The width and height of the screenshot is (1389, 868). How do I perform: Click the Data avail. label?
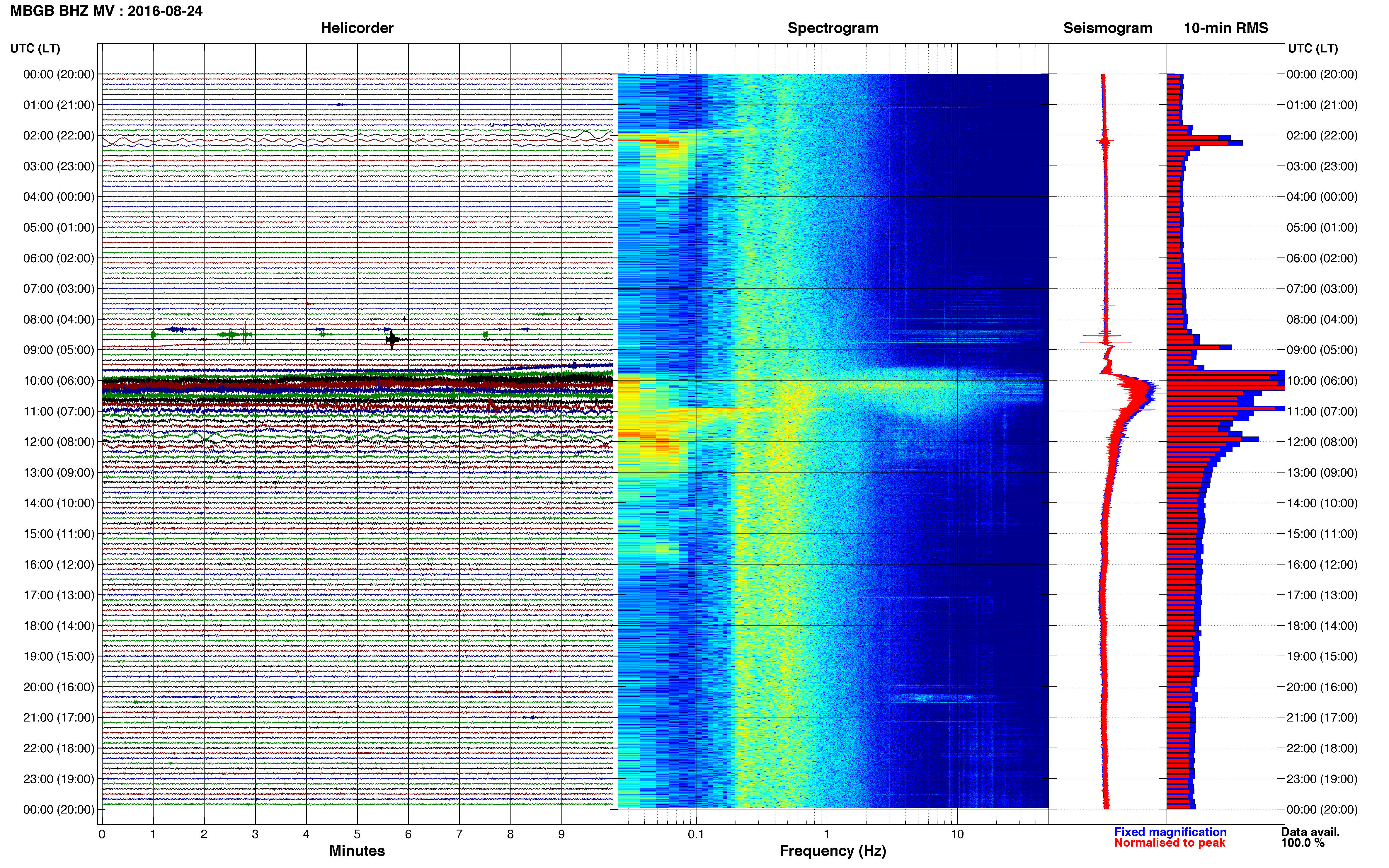tap(1310, 832)
